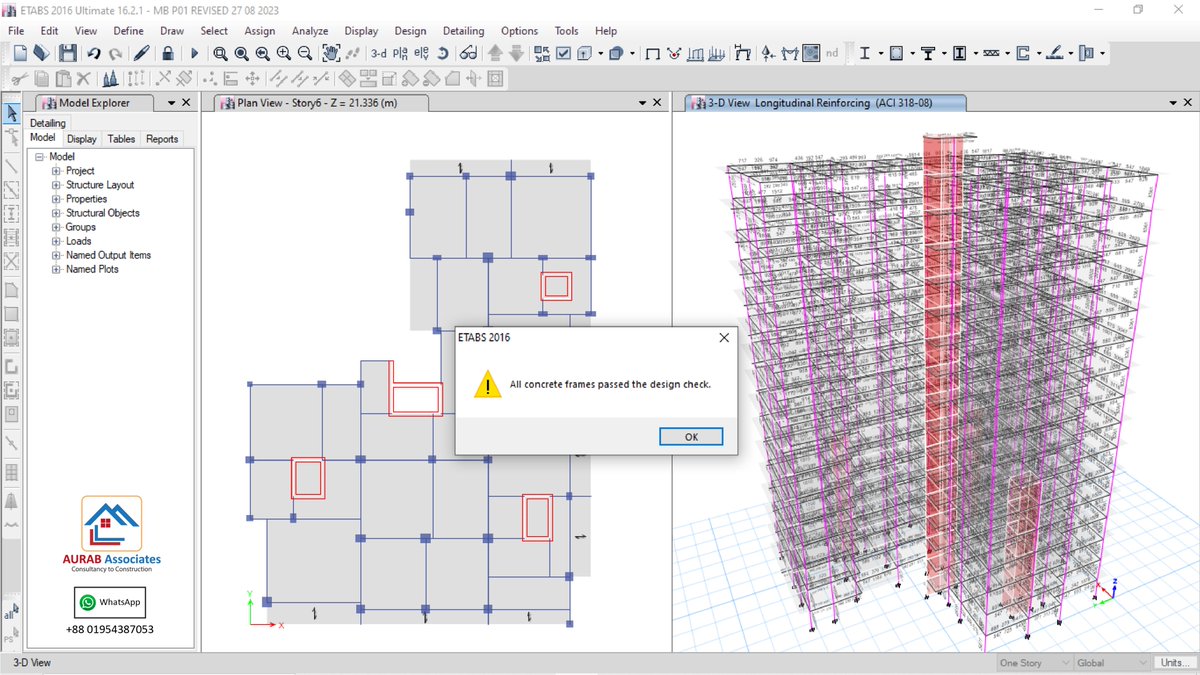The width and height of the screenshot is (1200, 675).
Task: Move up in list arrow
Action: [x=494, y=53]
